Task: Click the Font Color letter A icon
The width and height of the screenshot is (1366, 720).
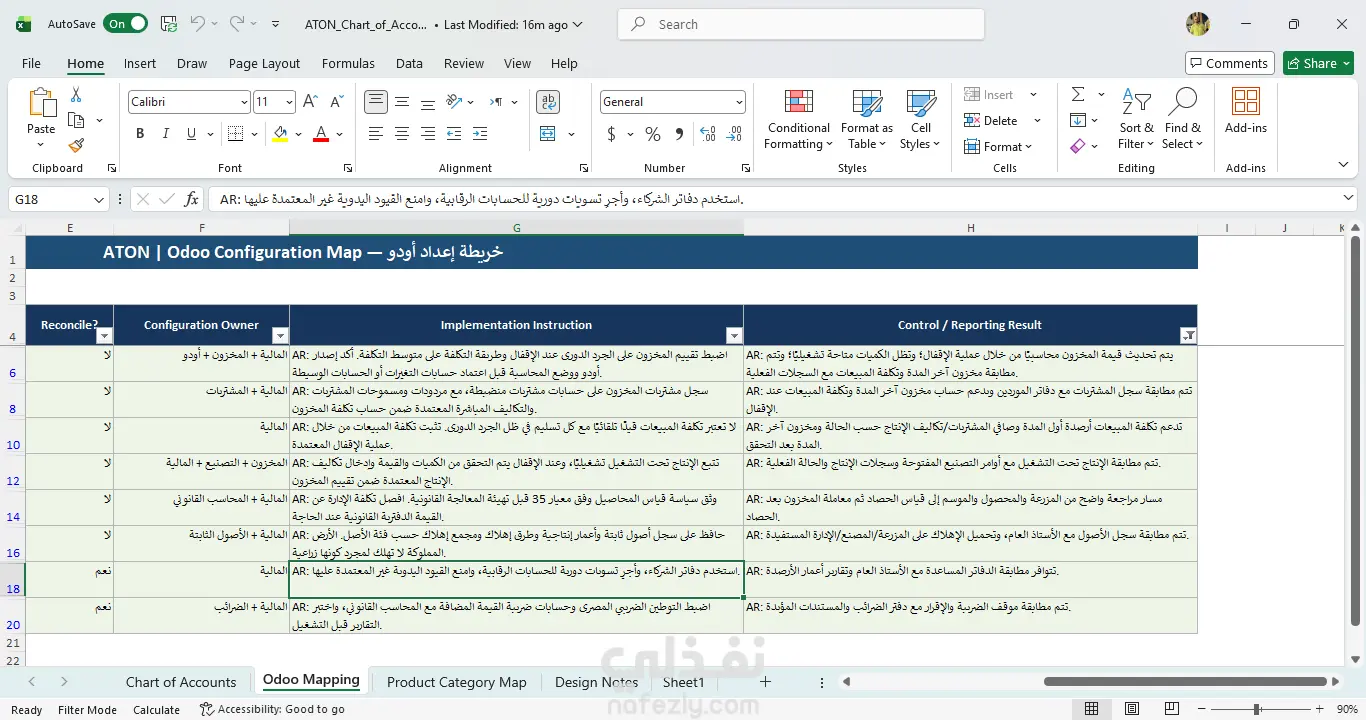Action: 321,133
